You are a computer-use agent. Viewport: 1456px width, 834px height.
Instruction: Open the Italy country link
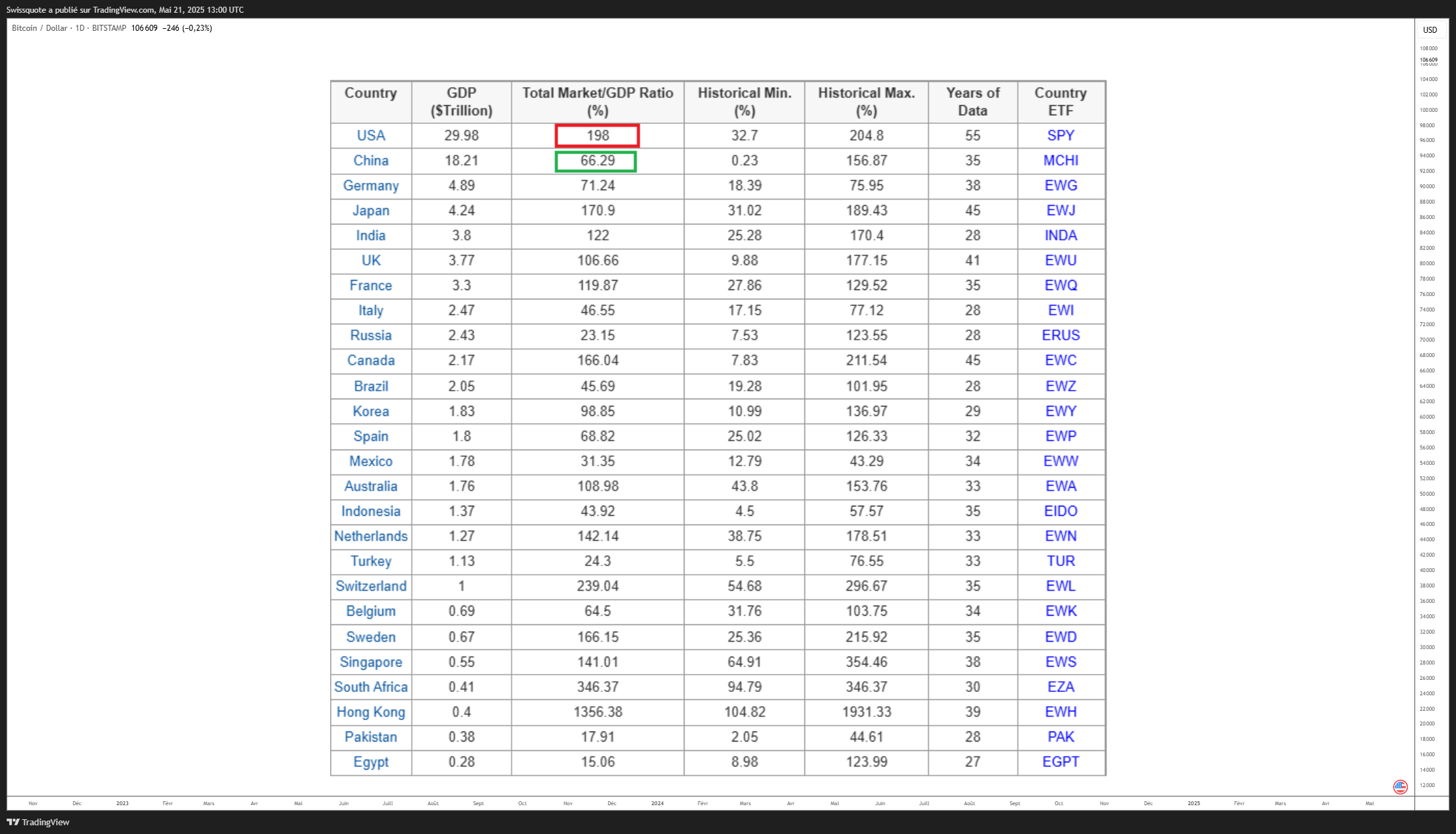(371, 311)
